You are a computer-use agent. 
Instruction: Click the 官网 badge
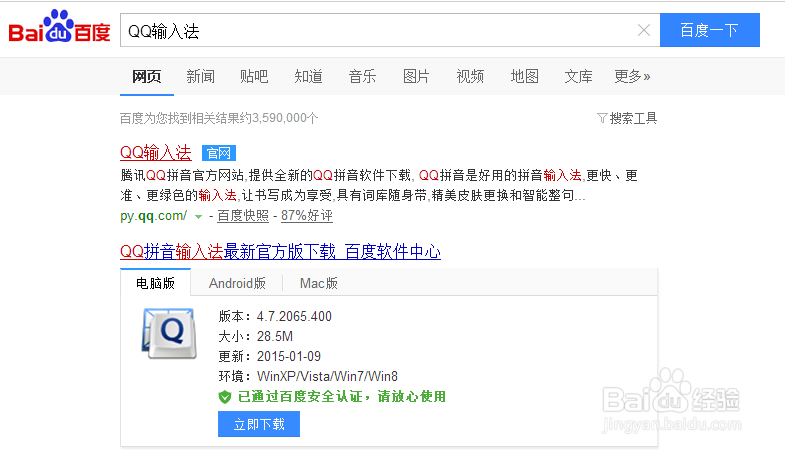219,153
